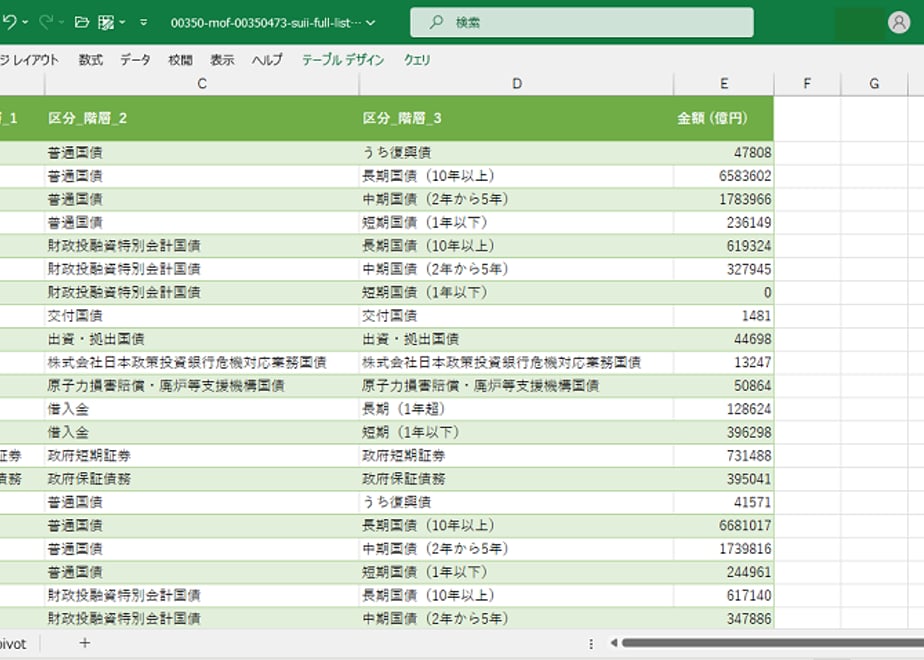Select the cell with value 6681017
The image size is (924, 660).
point(724,526)
